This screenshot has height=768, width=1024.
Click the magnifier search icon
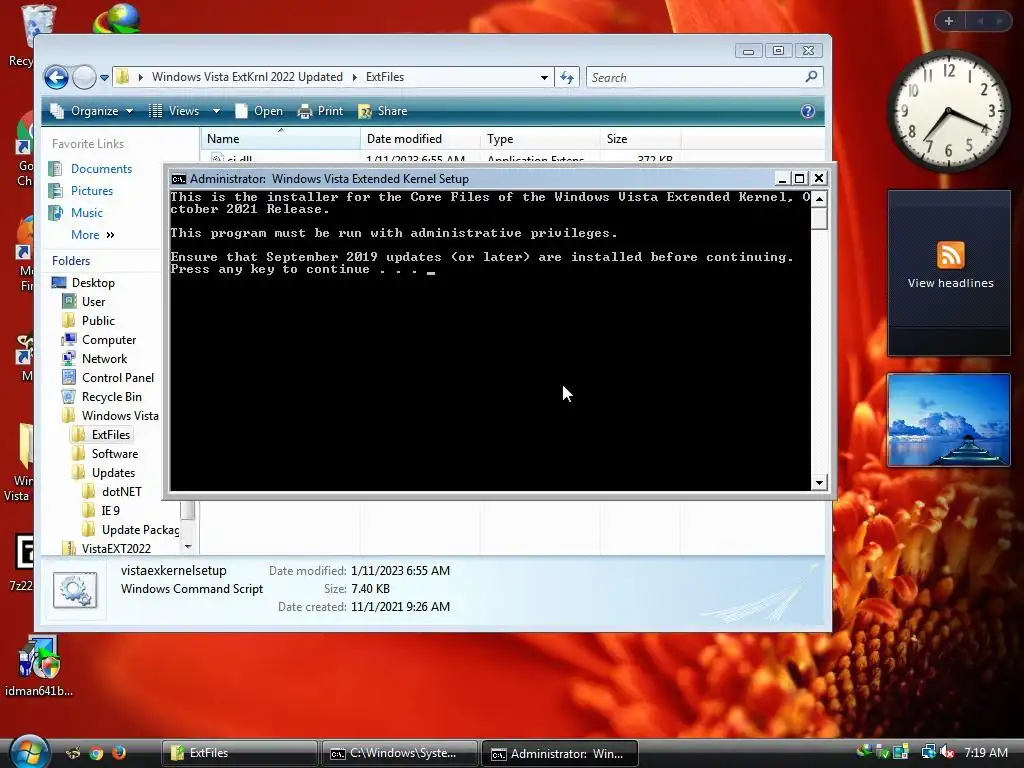(x=811, y=77)
